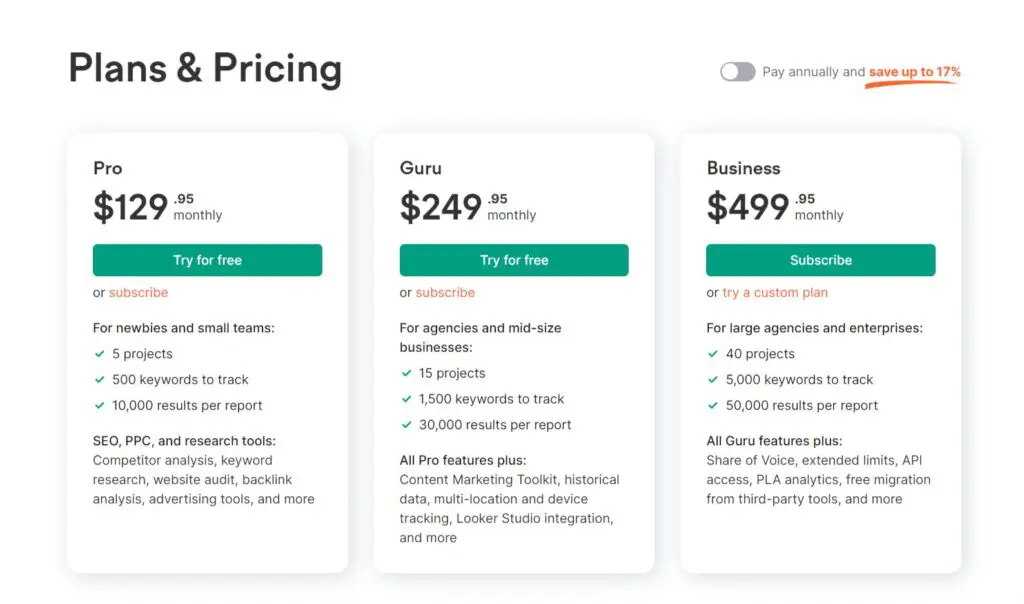Viewport: 1024px width, 604px height.
Task: Toggle the annual billing switch
Action: tap(737, 71)
